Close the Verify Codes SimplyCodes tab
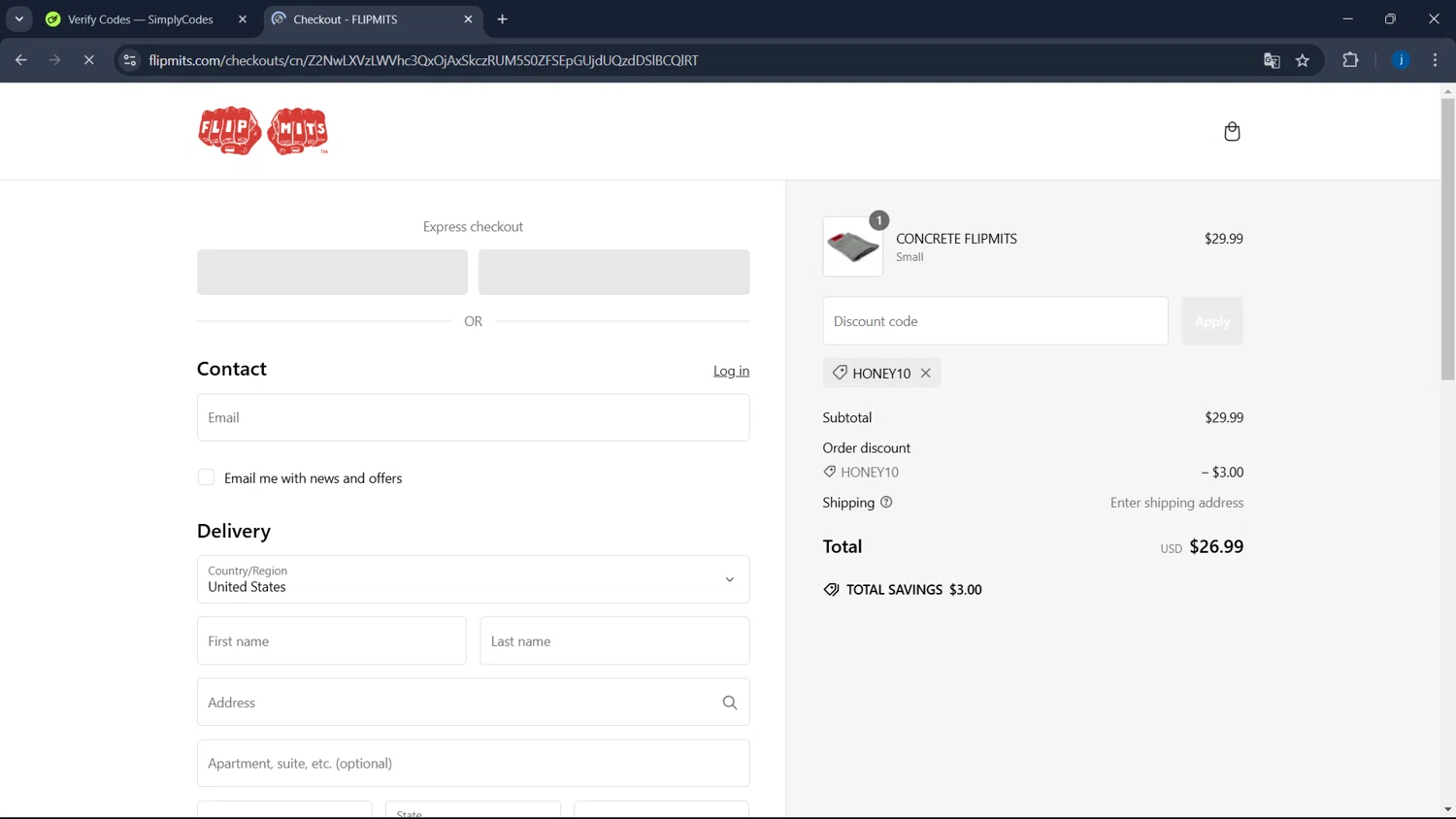 click(243, 19)
